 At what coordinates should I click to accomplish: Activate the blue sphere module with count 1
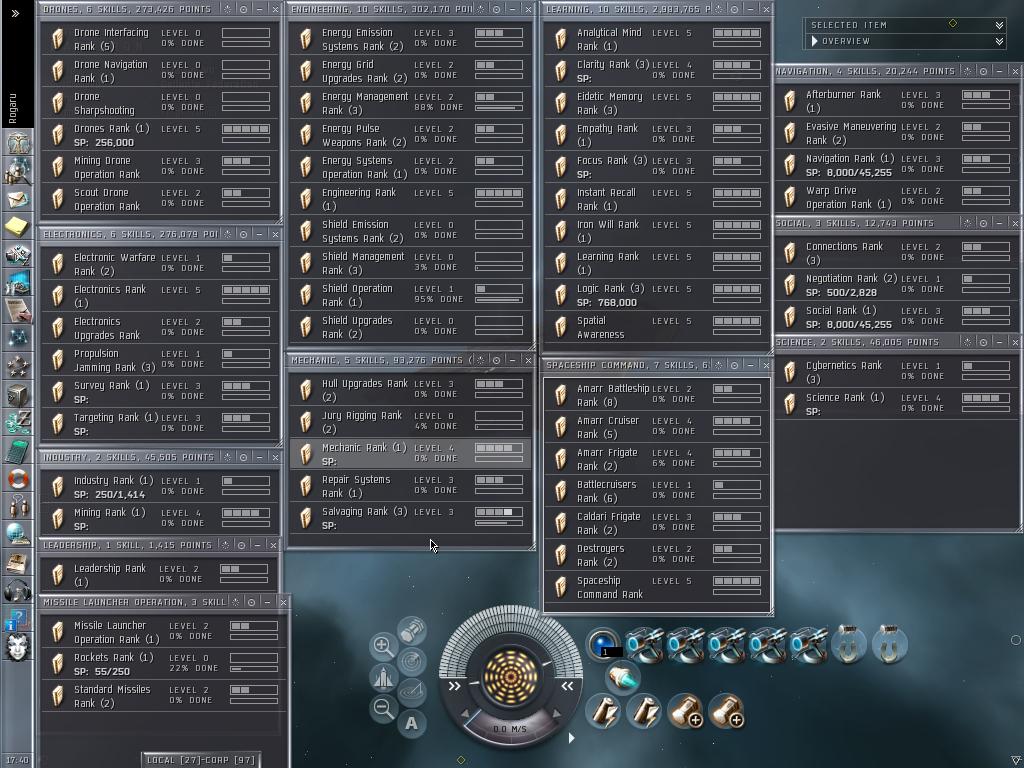[x=603, y=644]
